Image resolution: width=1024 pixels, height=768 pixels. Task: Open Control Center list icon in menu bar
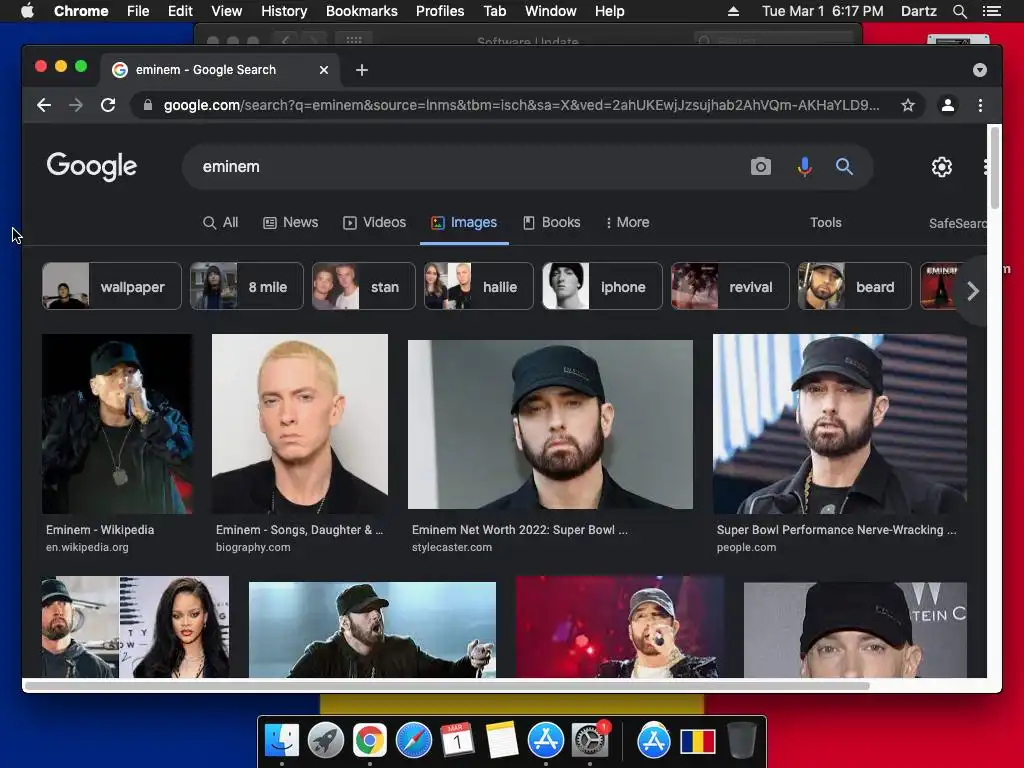(x=991, y=11)
